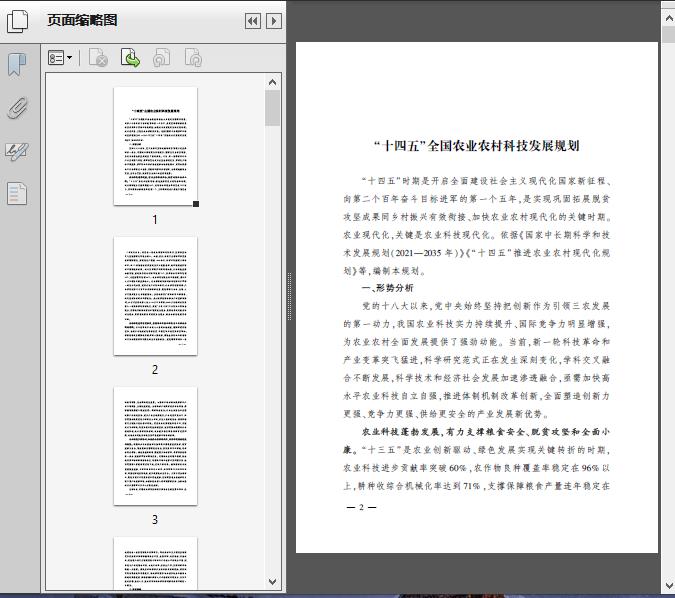Image resolution: width=675 pixels, height=598 pixels.
Task: Click thumbnail panel scroll down arrow
Action: [272, 582]
